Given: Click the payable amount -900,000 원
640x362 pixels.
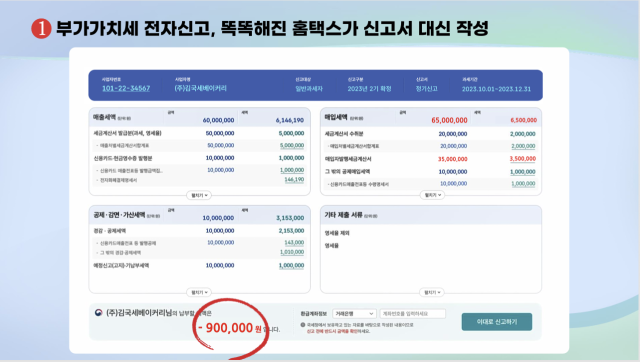Looking at the screenshot, I should (229, 327).
